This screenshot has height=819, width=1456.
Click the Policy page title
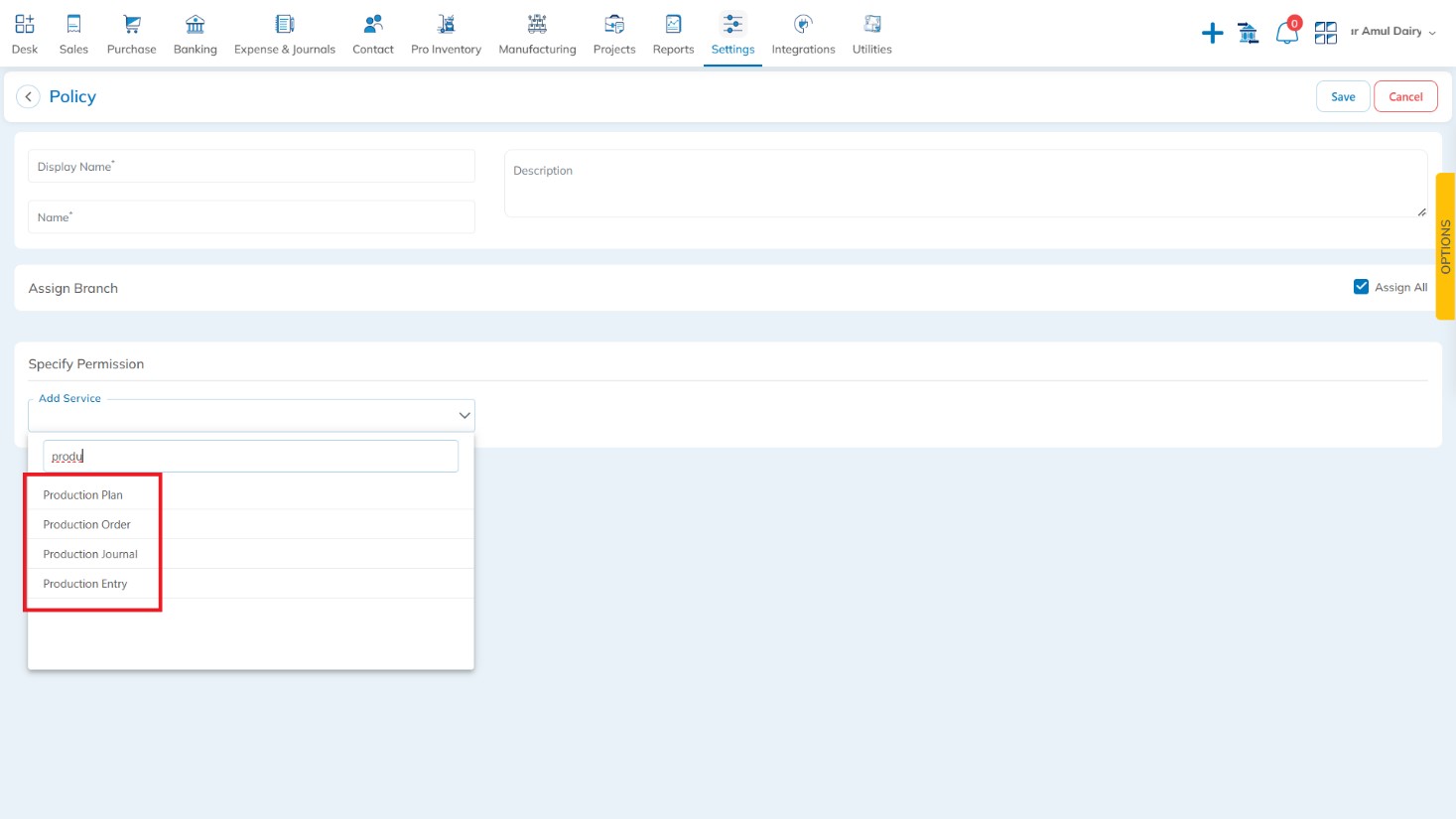(72, 96)
